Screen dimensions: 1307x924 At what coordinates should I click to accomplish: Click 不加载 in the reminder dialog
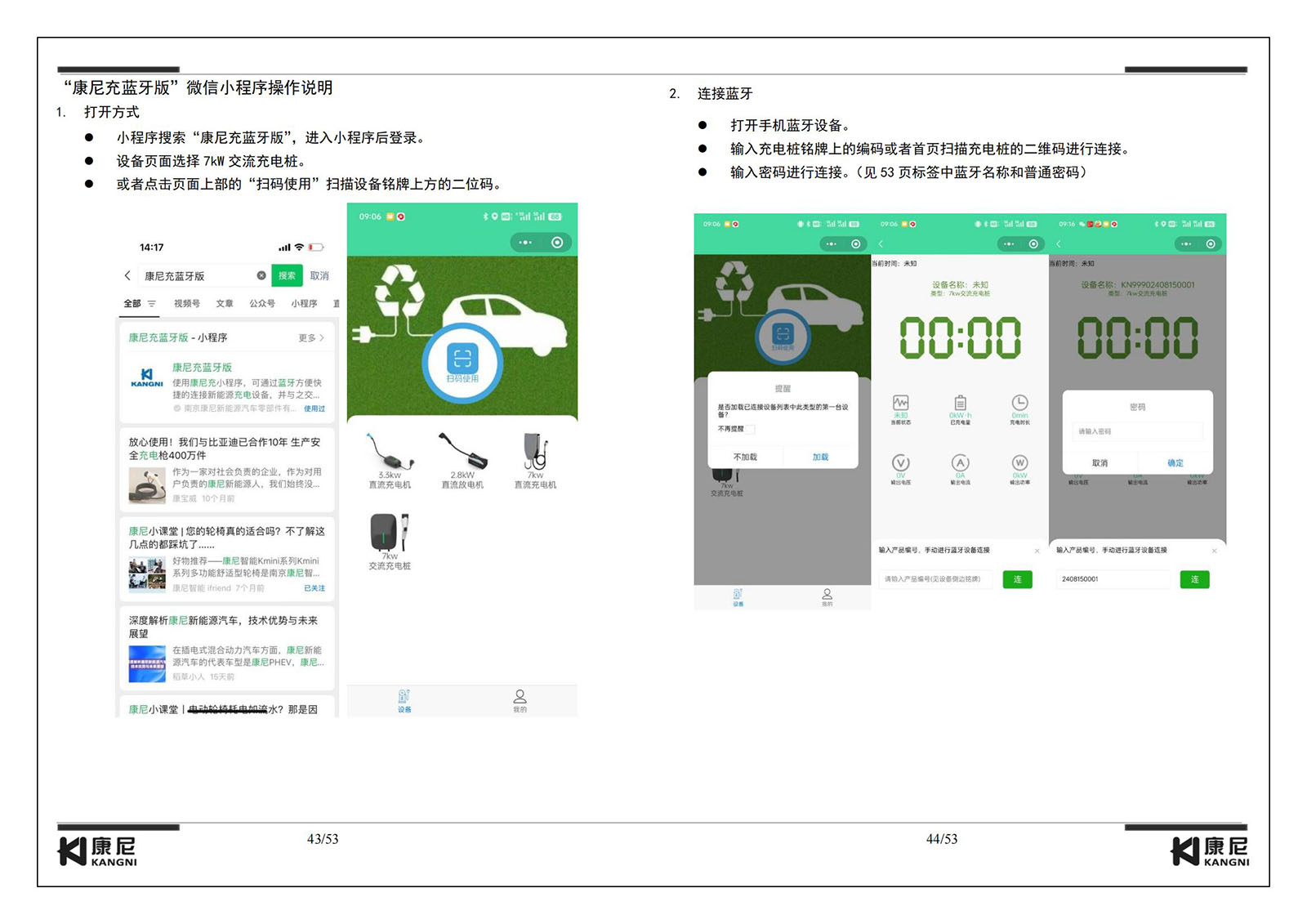tap(745, 458)
